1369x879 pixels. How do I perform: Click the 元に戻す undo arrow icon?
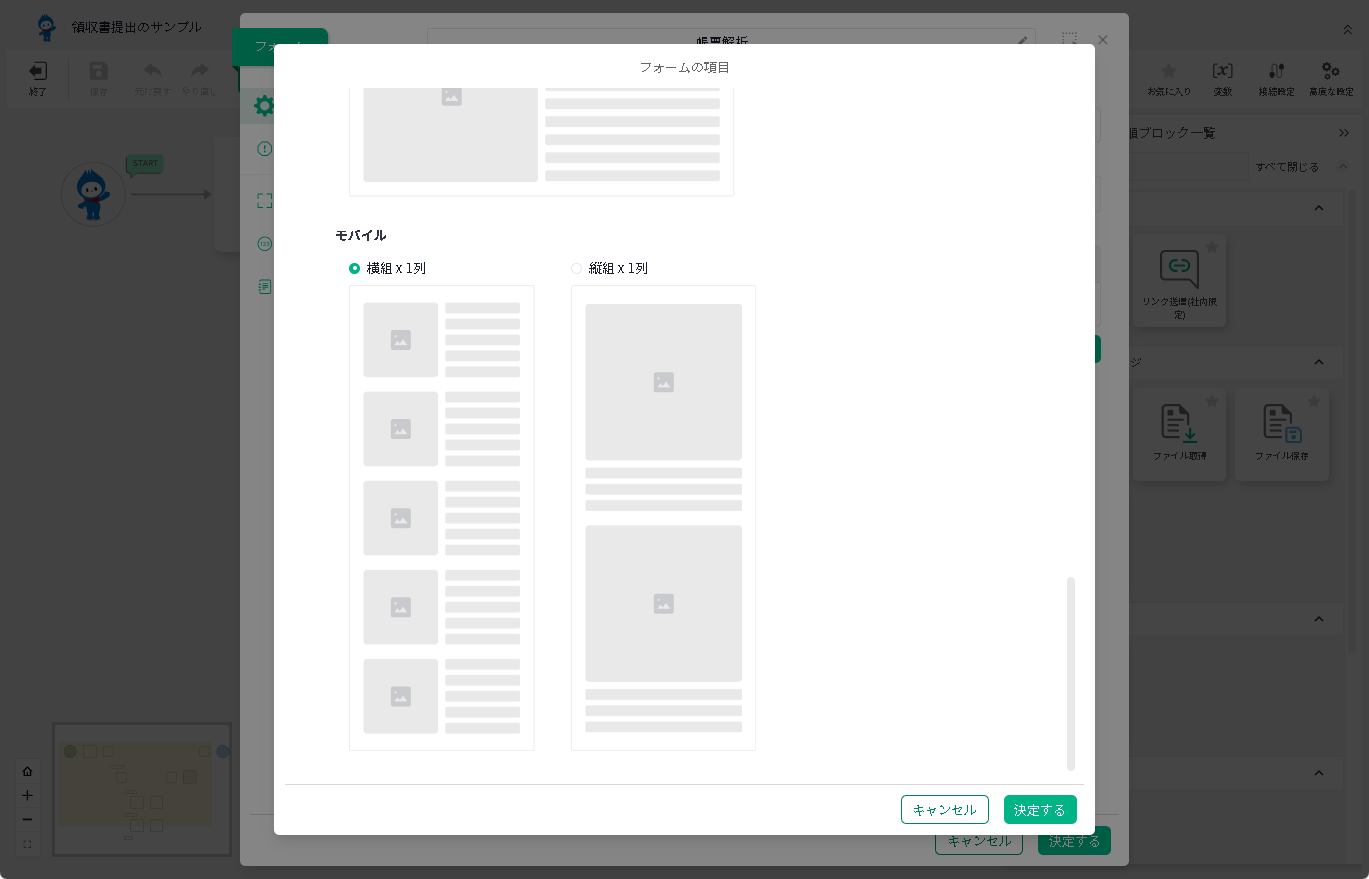(153, 71)
